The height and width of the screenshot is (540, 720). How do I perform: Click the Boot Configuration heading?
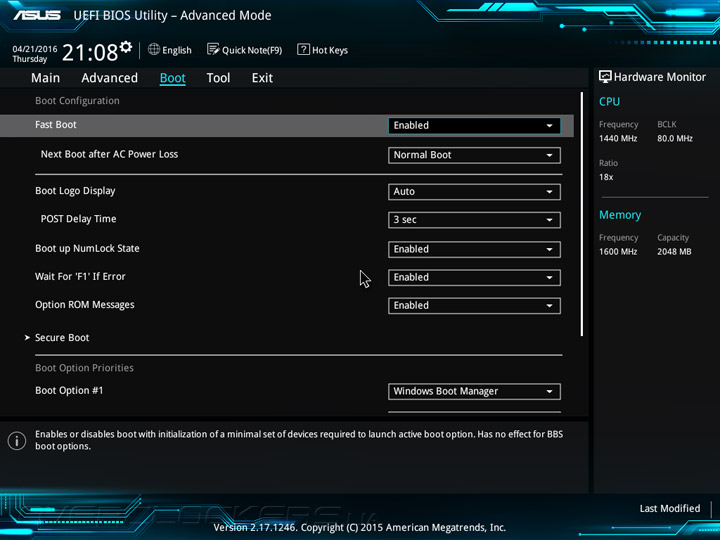point(77,101)
